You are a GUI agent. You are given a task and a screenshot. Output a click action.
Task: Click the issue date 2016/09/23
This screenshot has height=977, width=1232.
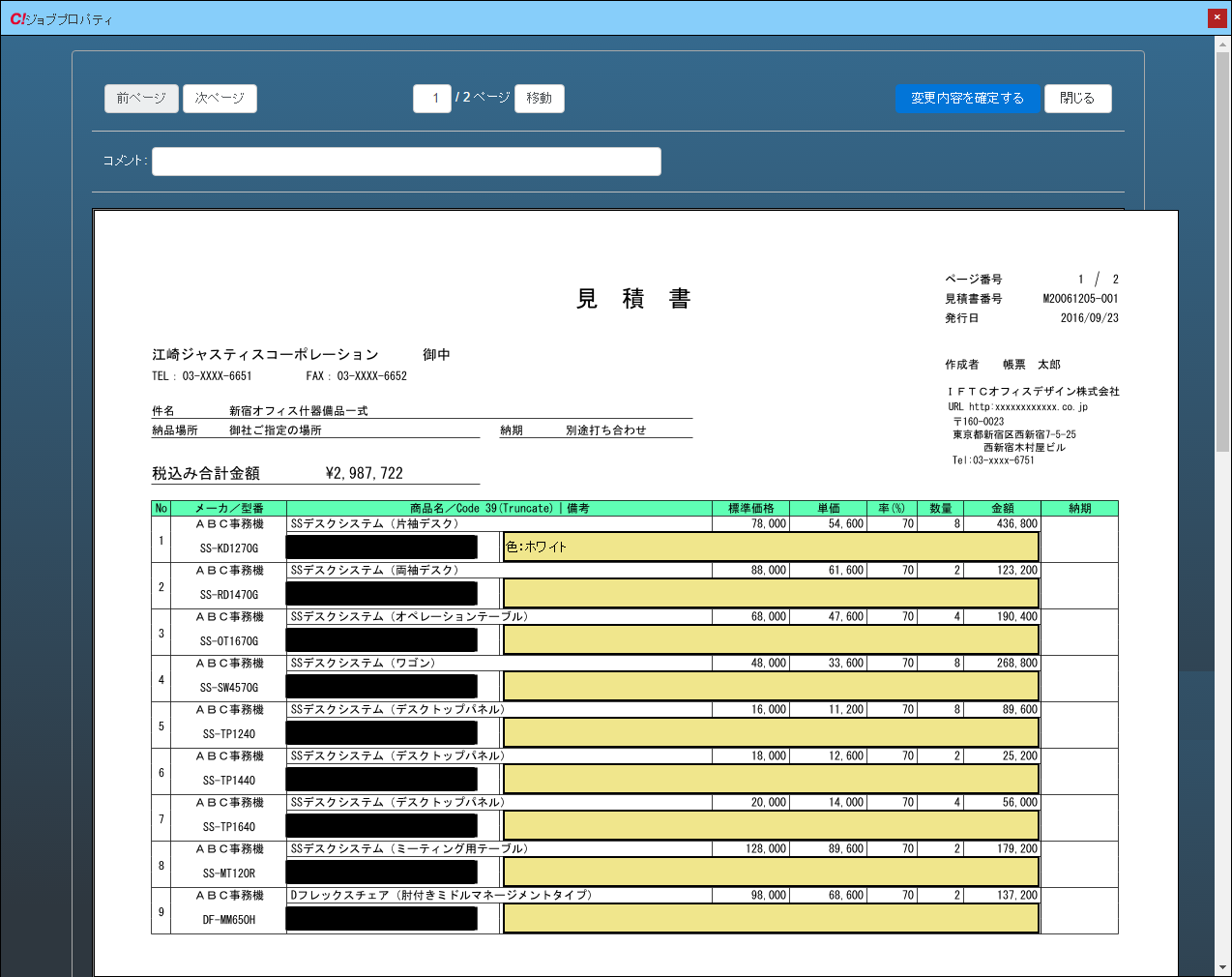pyautogui.click(x=1090, y=318)
